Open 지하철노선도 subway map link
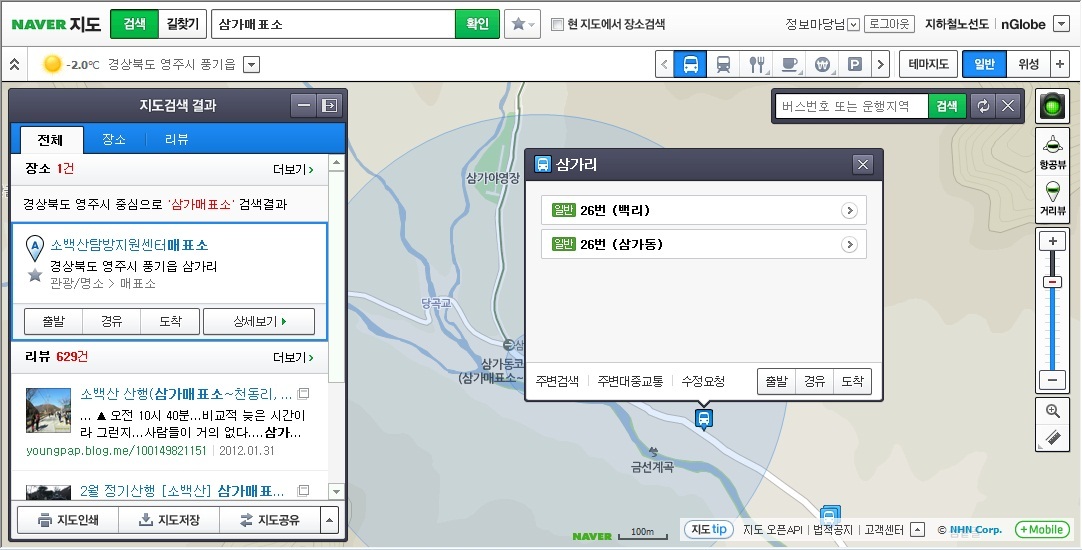1082x550 pixels. pyautogui.click(x=956, y=25)
